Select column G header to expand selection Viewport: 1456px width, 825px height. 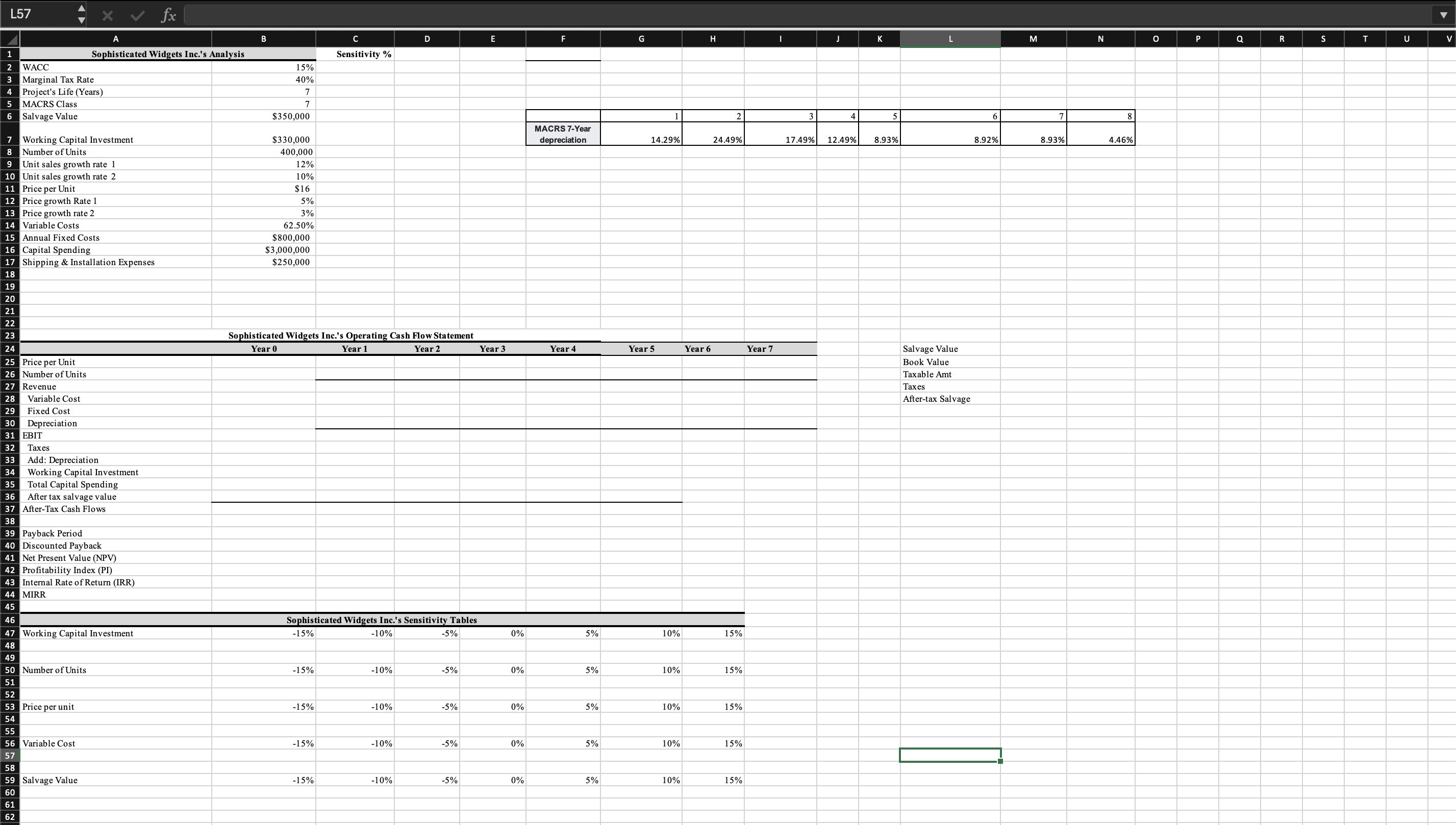click(x=641, y=39)
